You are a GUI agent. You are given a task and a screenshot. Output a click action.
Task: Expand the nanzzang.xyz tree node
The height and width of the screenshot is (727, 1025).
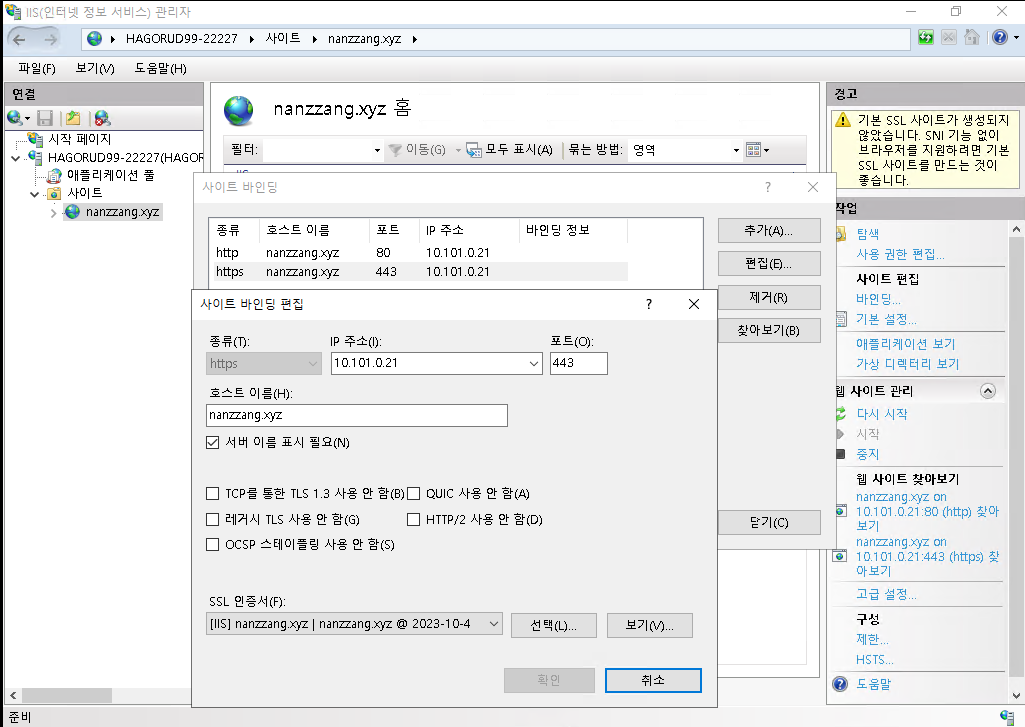54,212
